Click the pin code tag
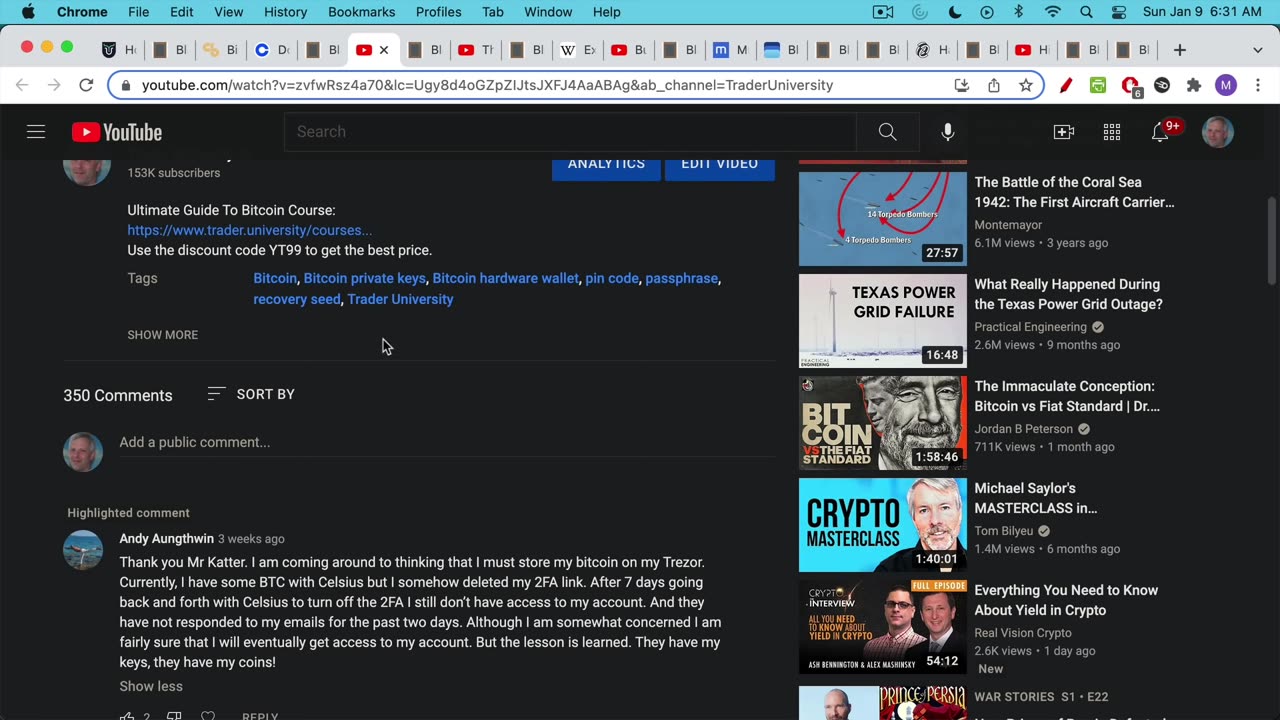This screenshot has width=1280, height=720. point(612,278)
